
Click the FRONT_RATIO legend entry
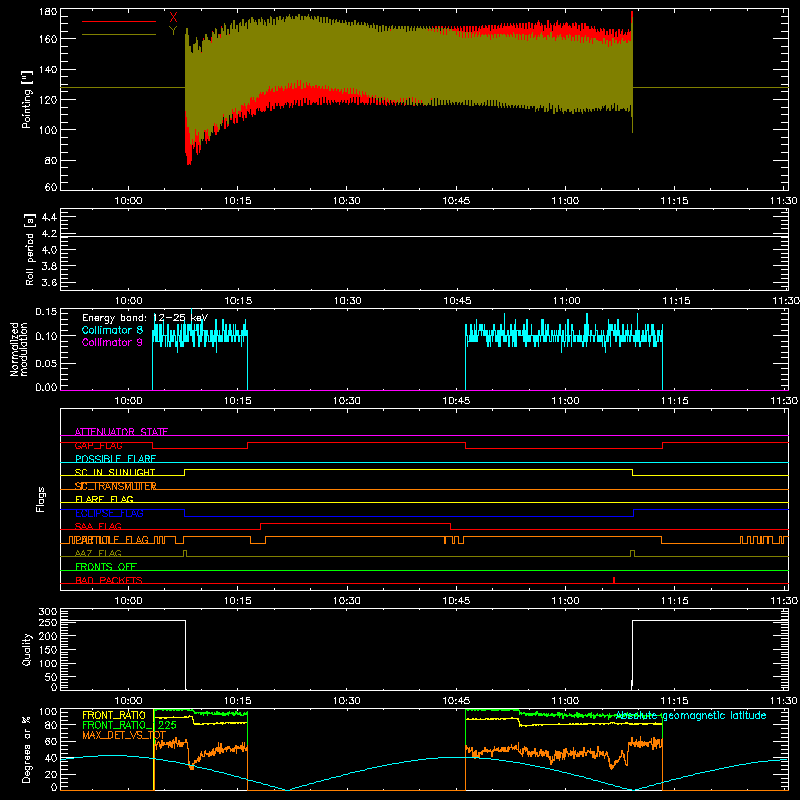click(x=114, y=715)
